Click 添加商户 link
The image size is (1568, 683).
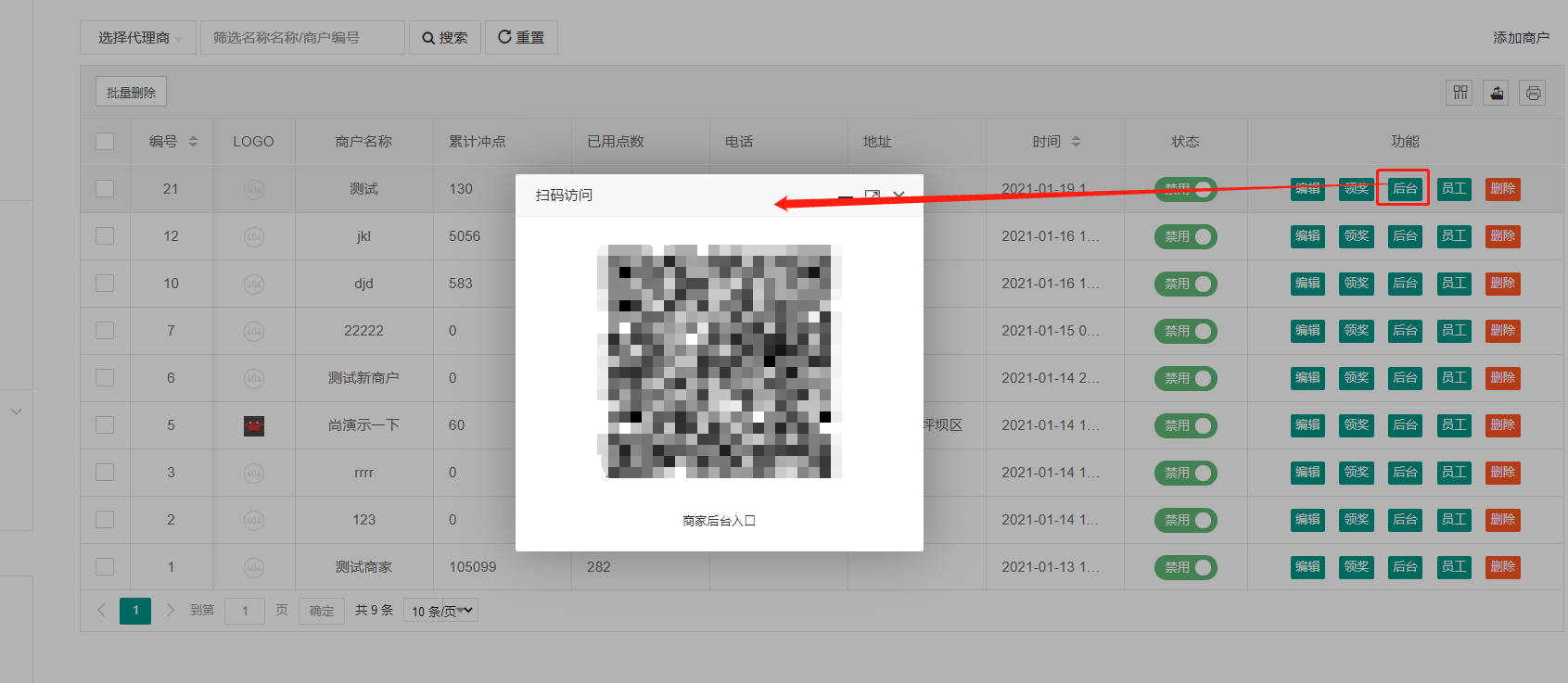[1521, 38]
